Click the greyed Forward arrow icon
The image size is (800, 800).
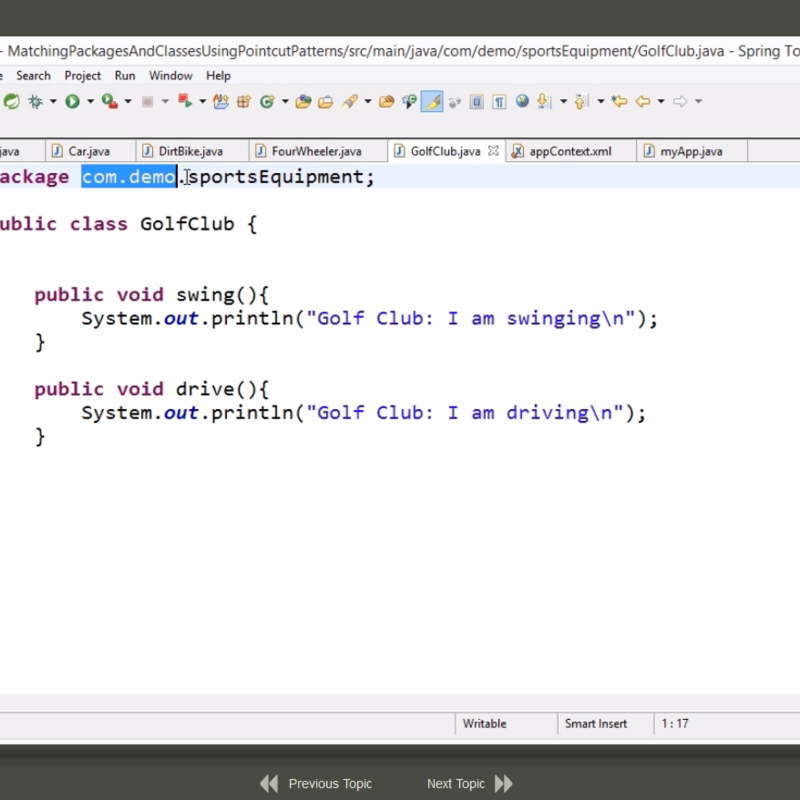pos(680,102)
